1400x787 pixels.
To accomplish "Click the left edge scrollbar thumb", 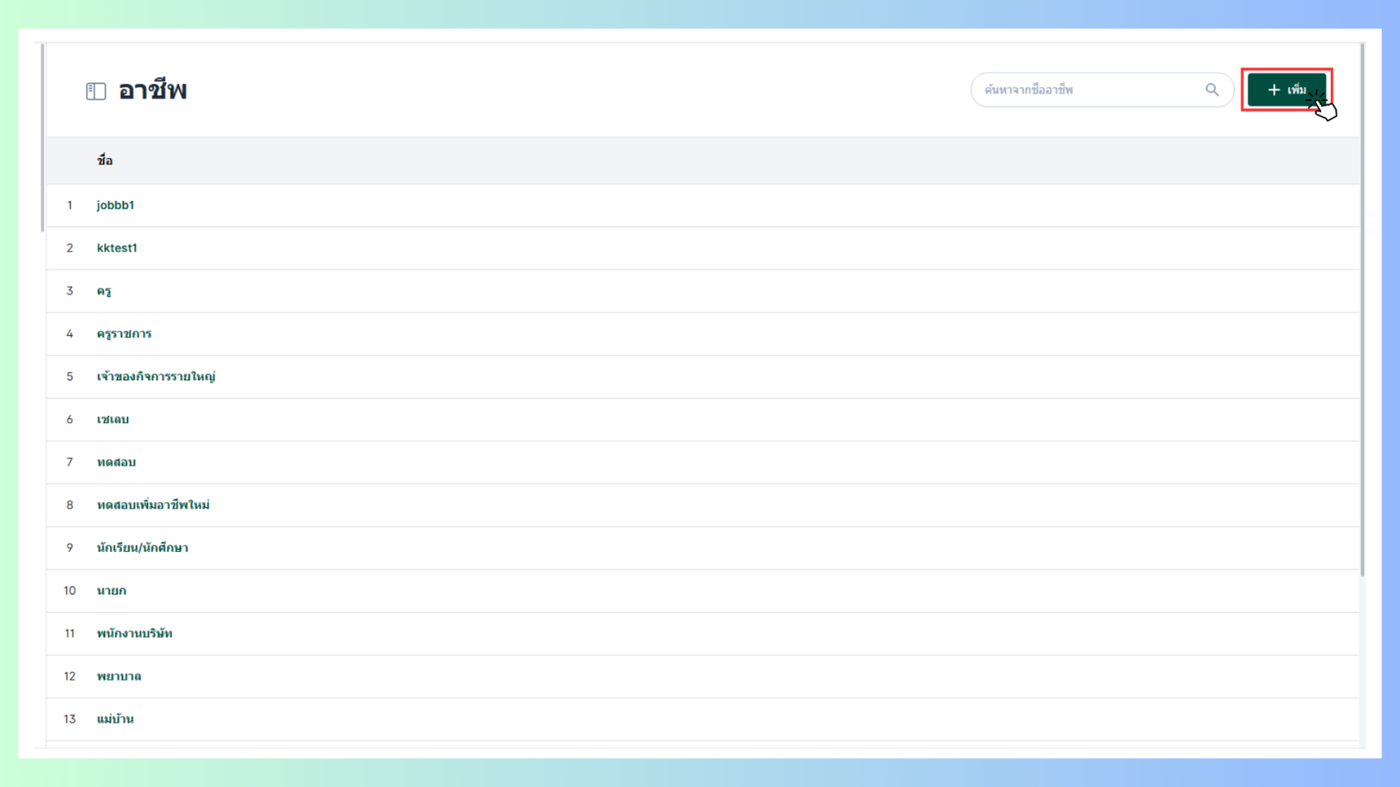I will [42, 138].
